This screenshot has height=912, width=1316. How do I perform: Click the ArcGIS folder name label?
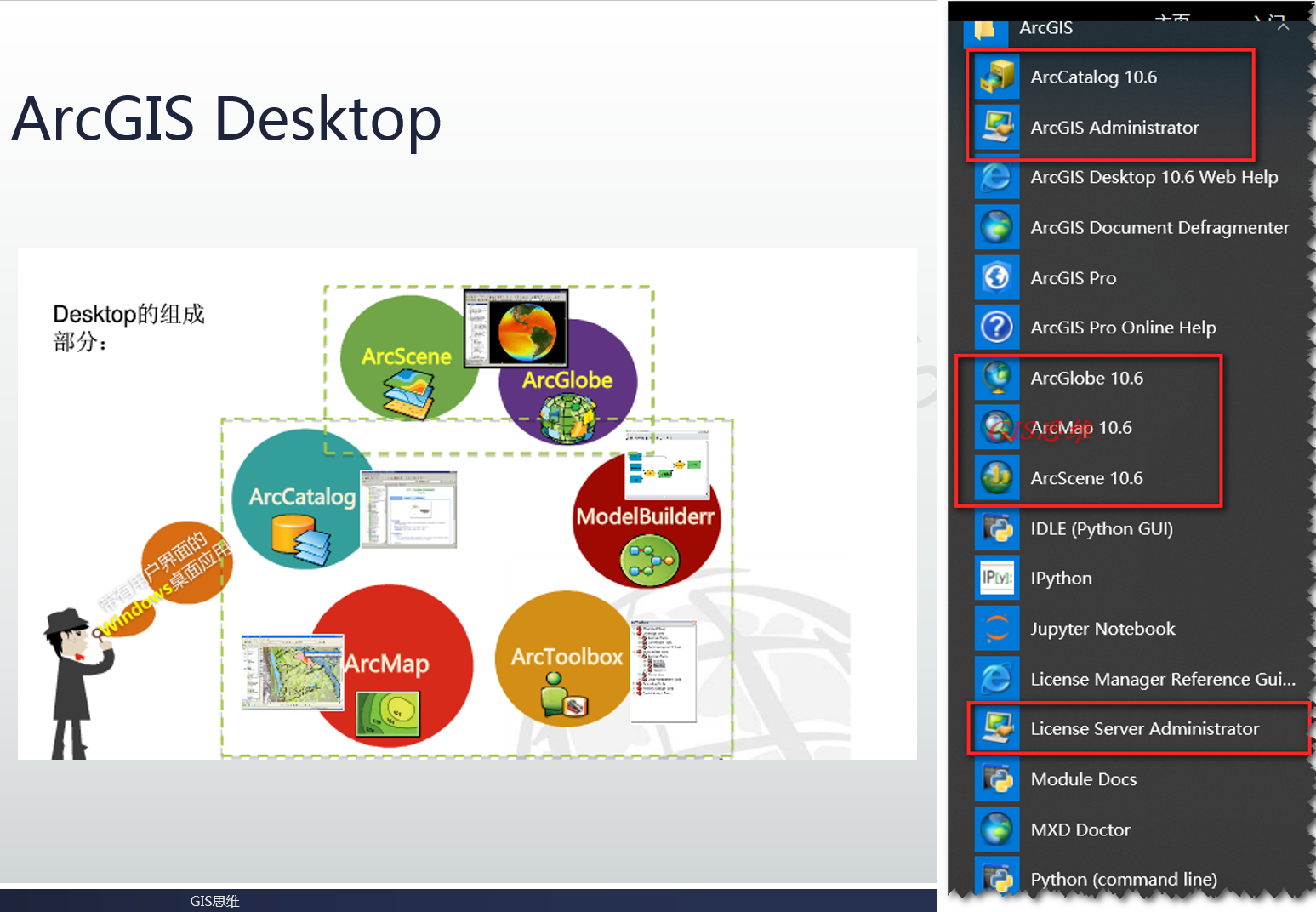[1045, 27]
